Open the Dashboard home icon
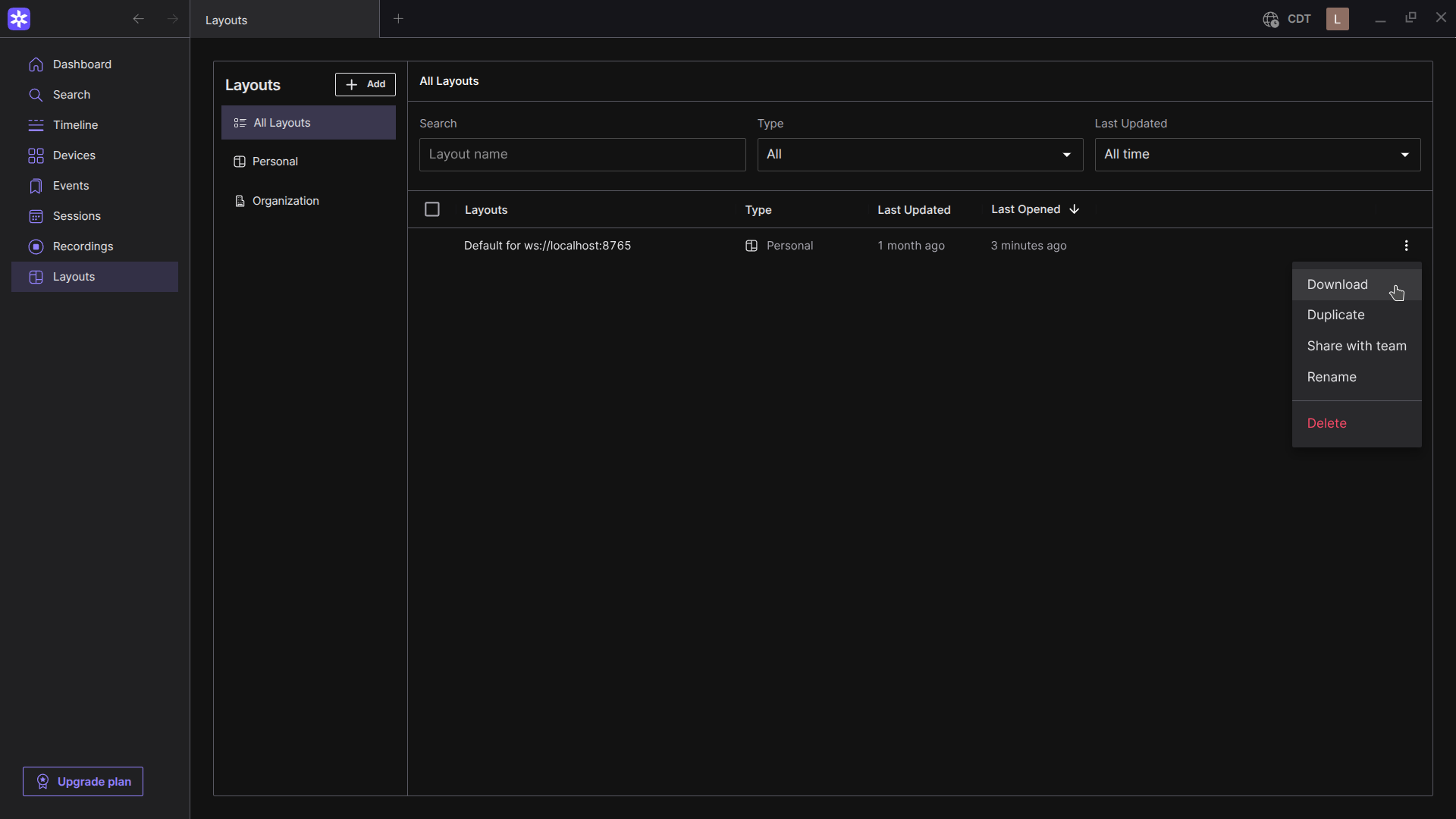 coord(36,64)
